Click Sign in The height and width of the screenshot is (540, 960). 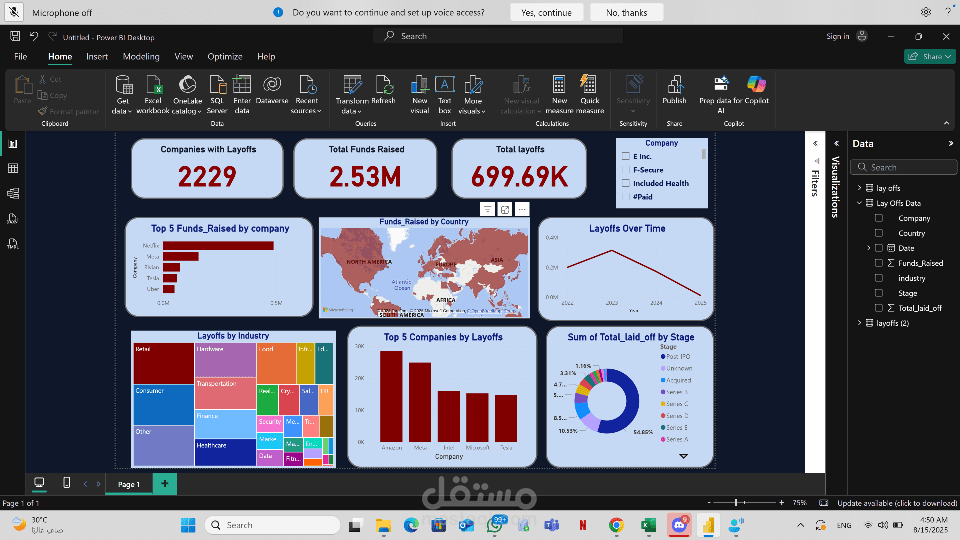[x=838, y=36]
